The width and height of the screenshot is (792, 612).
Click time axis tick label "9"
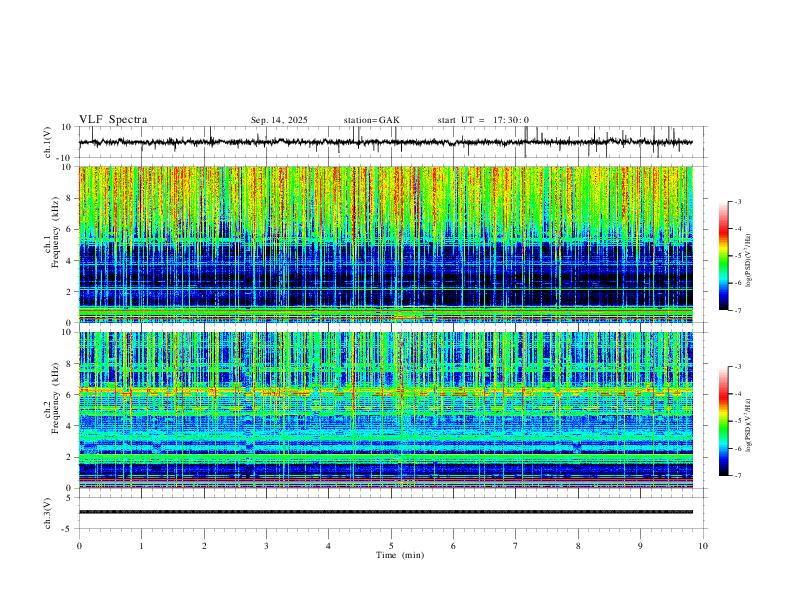point(640,546)
